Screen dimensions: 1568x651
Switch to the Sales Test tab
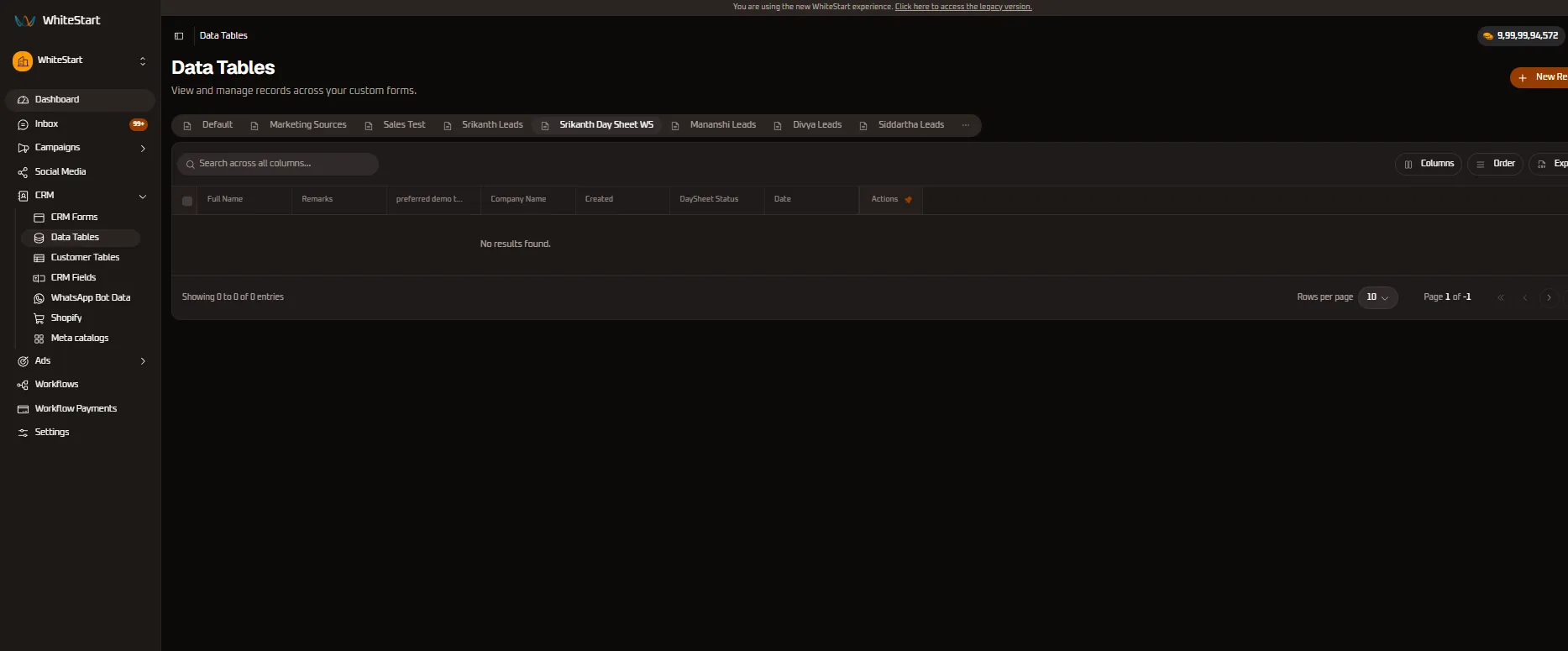[x=396, y=125]
